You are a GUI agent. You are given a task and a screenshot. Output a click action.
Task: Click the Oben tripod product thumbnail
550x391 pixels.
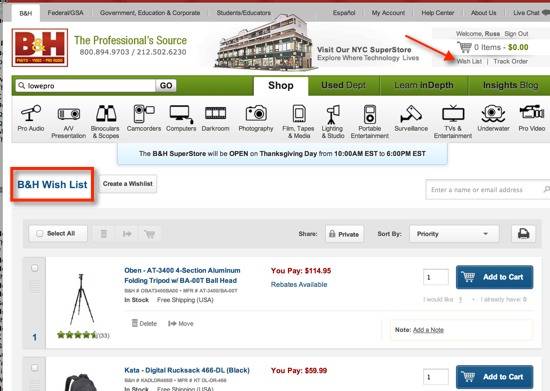pos(81,299)
